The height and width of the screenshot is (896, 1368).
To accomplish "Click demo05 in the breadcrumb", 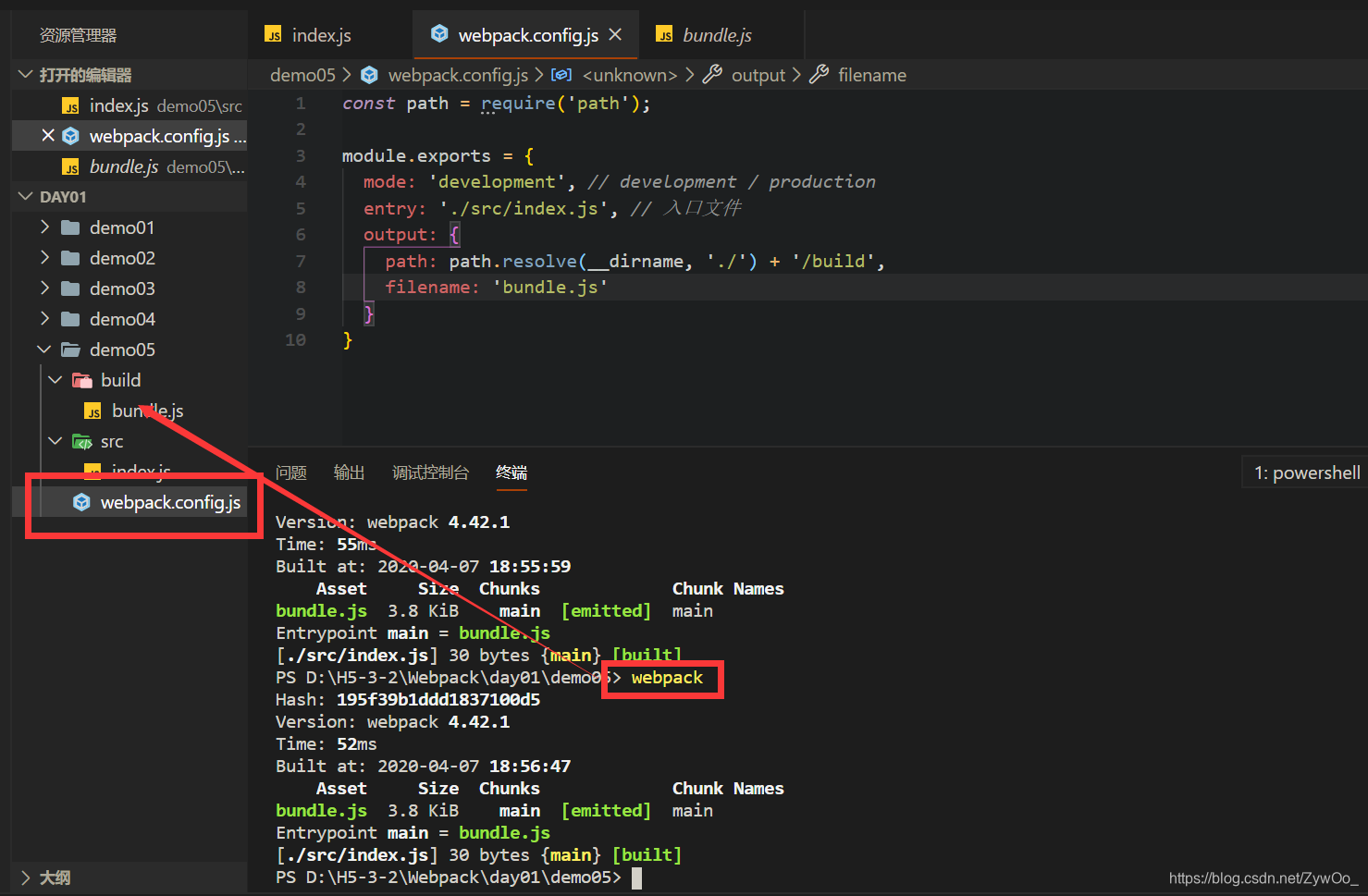I will (302, 75).
